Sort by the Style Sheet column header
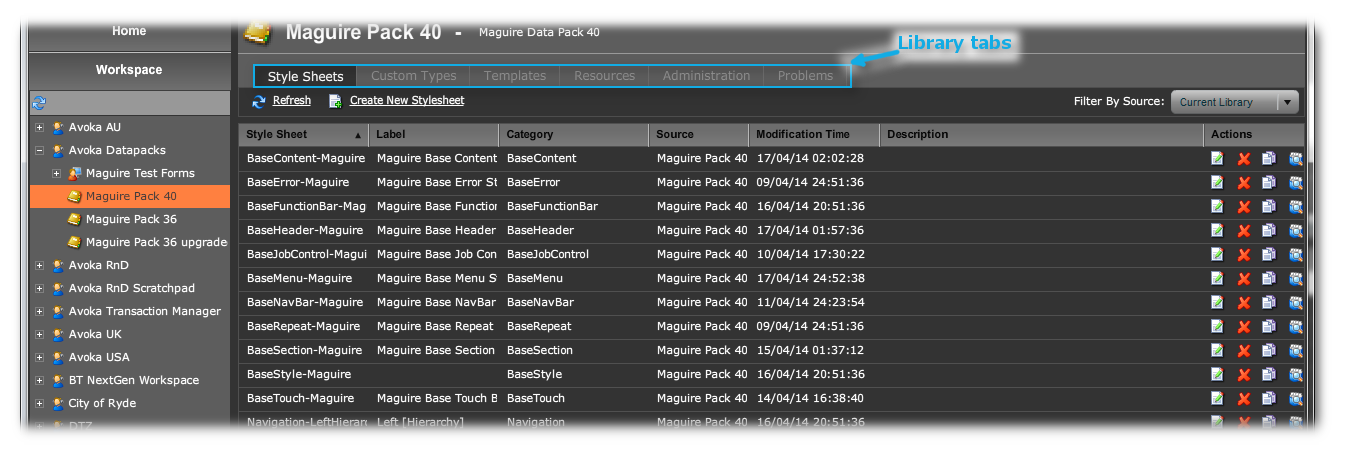 (303, 134)
